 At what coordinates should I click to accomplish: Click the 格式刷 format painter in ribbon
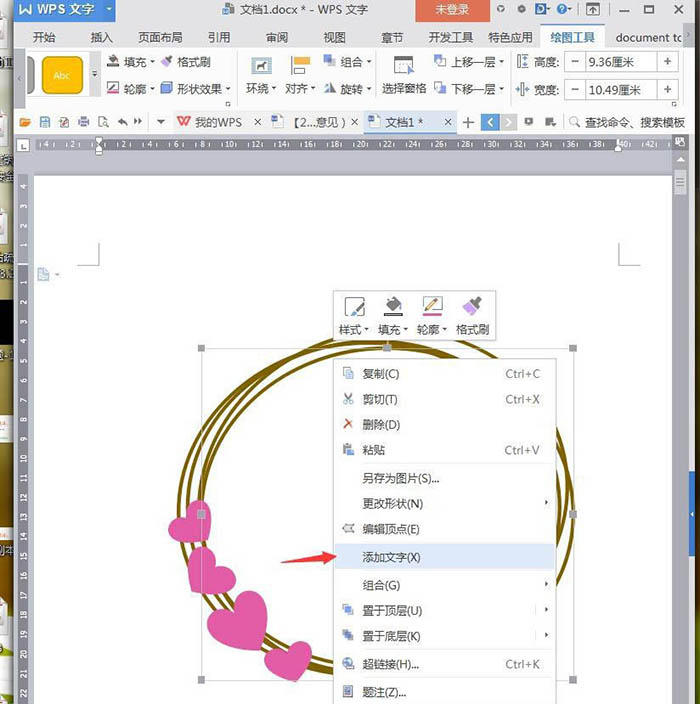tap(186, 62)
